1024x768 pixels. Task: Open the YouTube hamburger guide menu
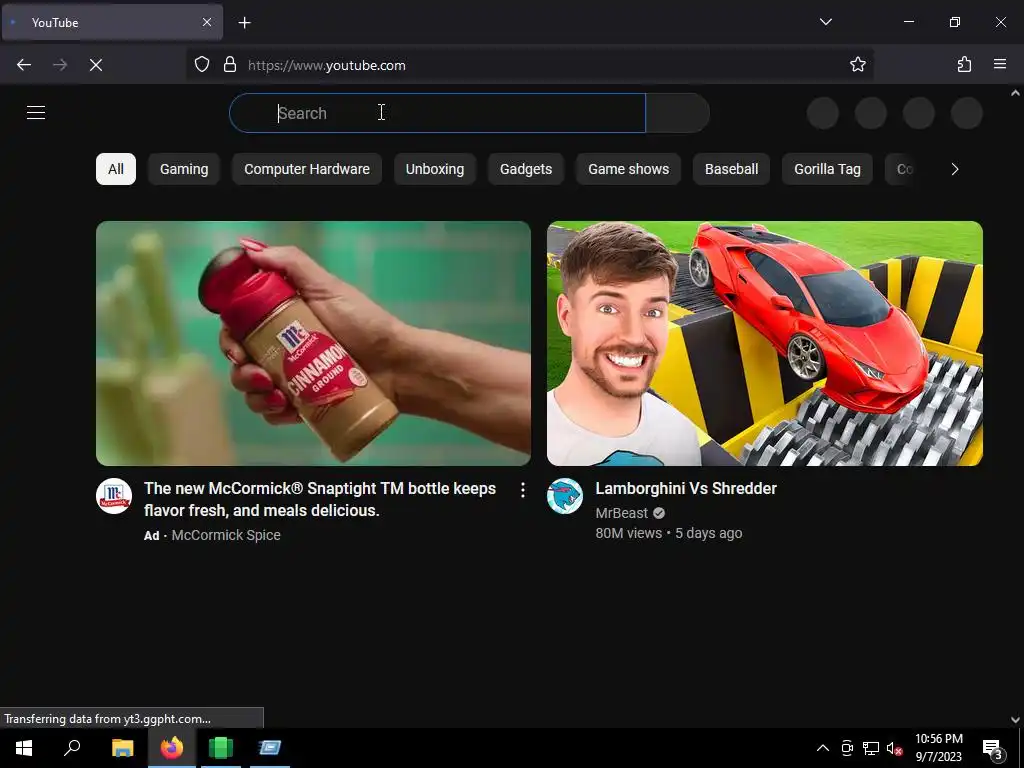[x=36, y=112]
